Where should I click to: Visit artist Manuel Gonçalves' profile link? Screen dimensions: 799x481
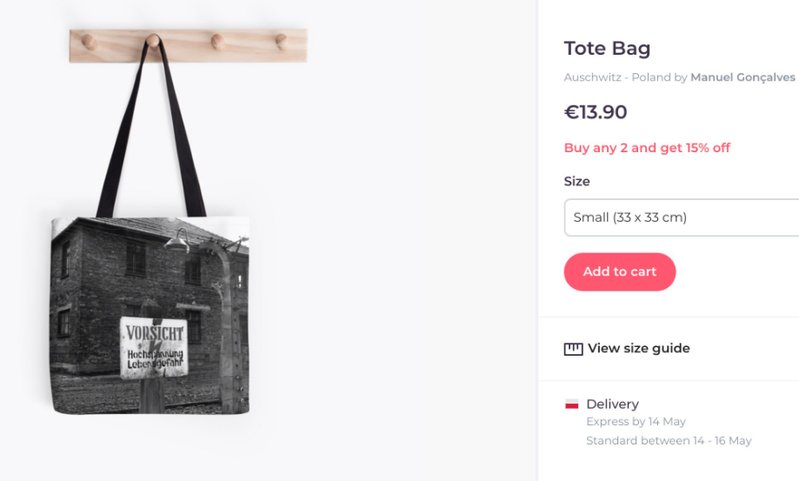pyautogui.click(x=742, y=77)
